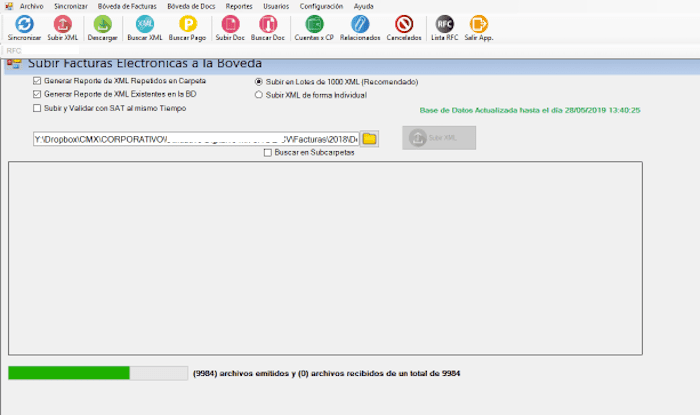Screen dimensions: 700x415
Task: Browse folder with yellow folder icon
Action: tap(369, 139)
